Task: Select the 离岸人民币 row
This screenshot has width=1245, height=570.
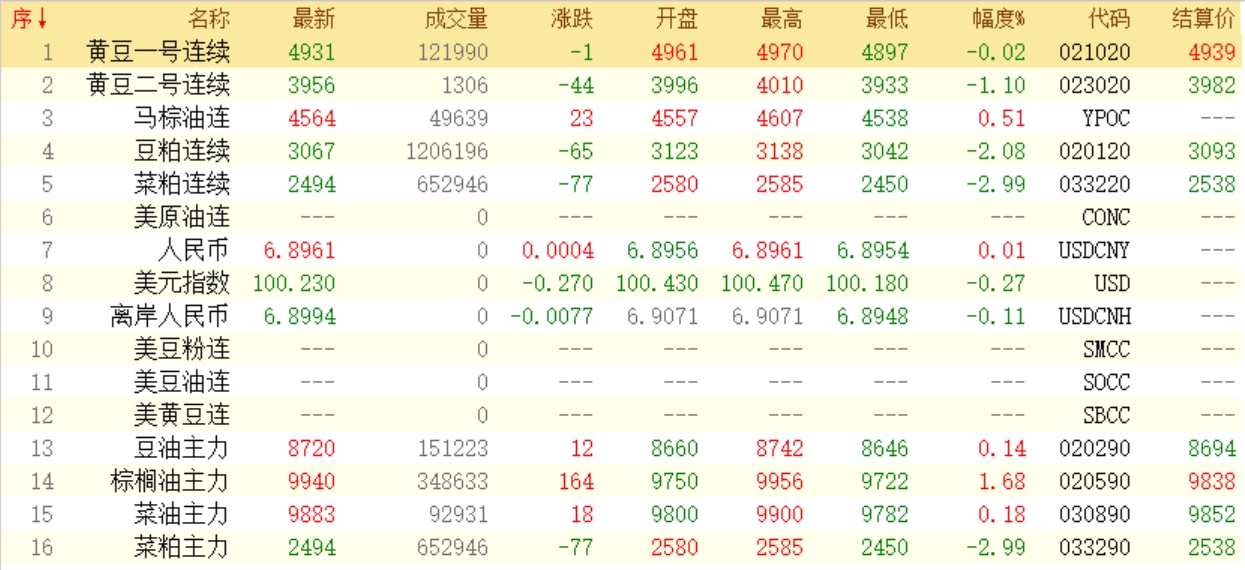Action: pos(169,316)
